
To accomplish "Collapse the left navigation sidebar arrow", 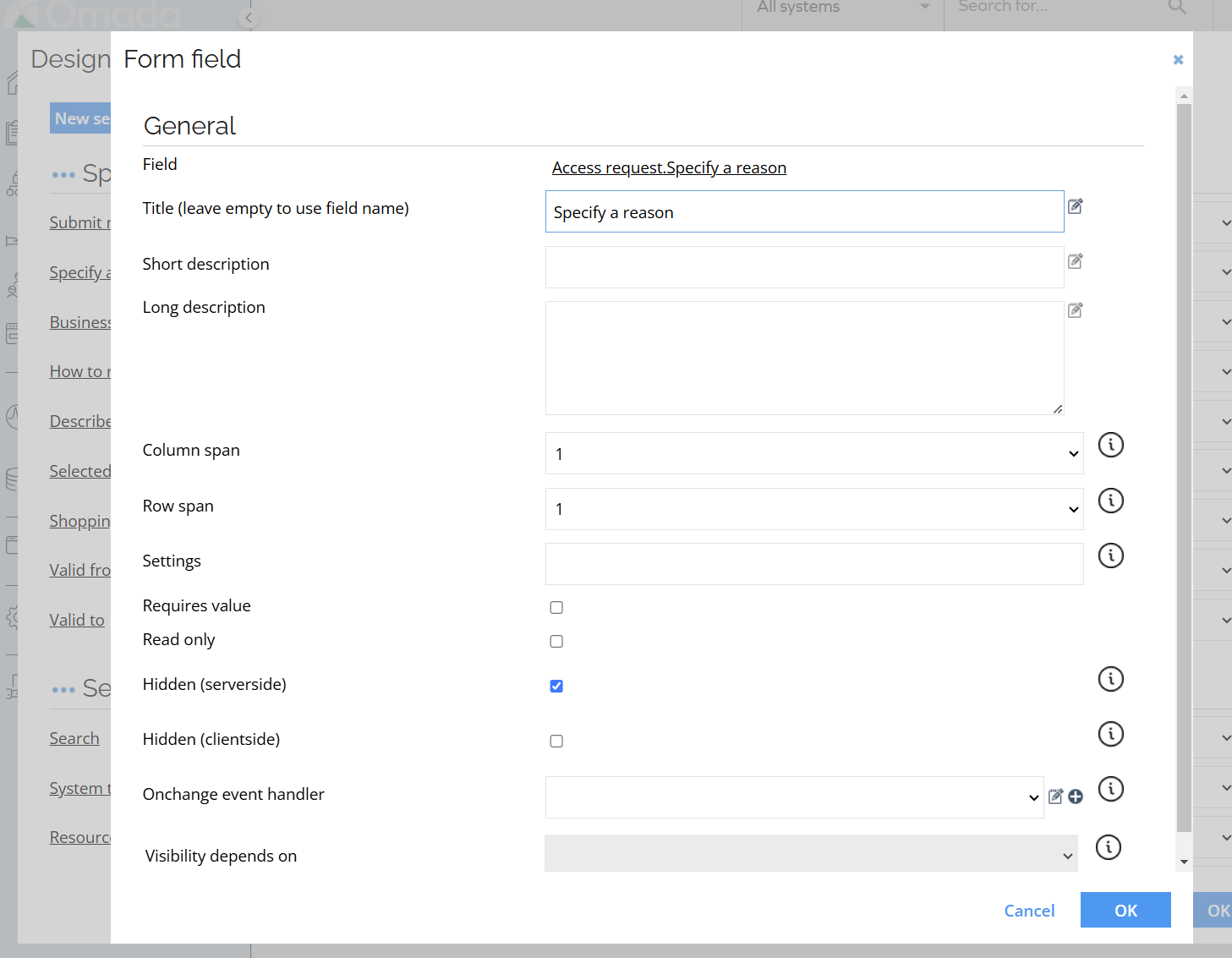I will coord(249,17).
